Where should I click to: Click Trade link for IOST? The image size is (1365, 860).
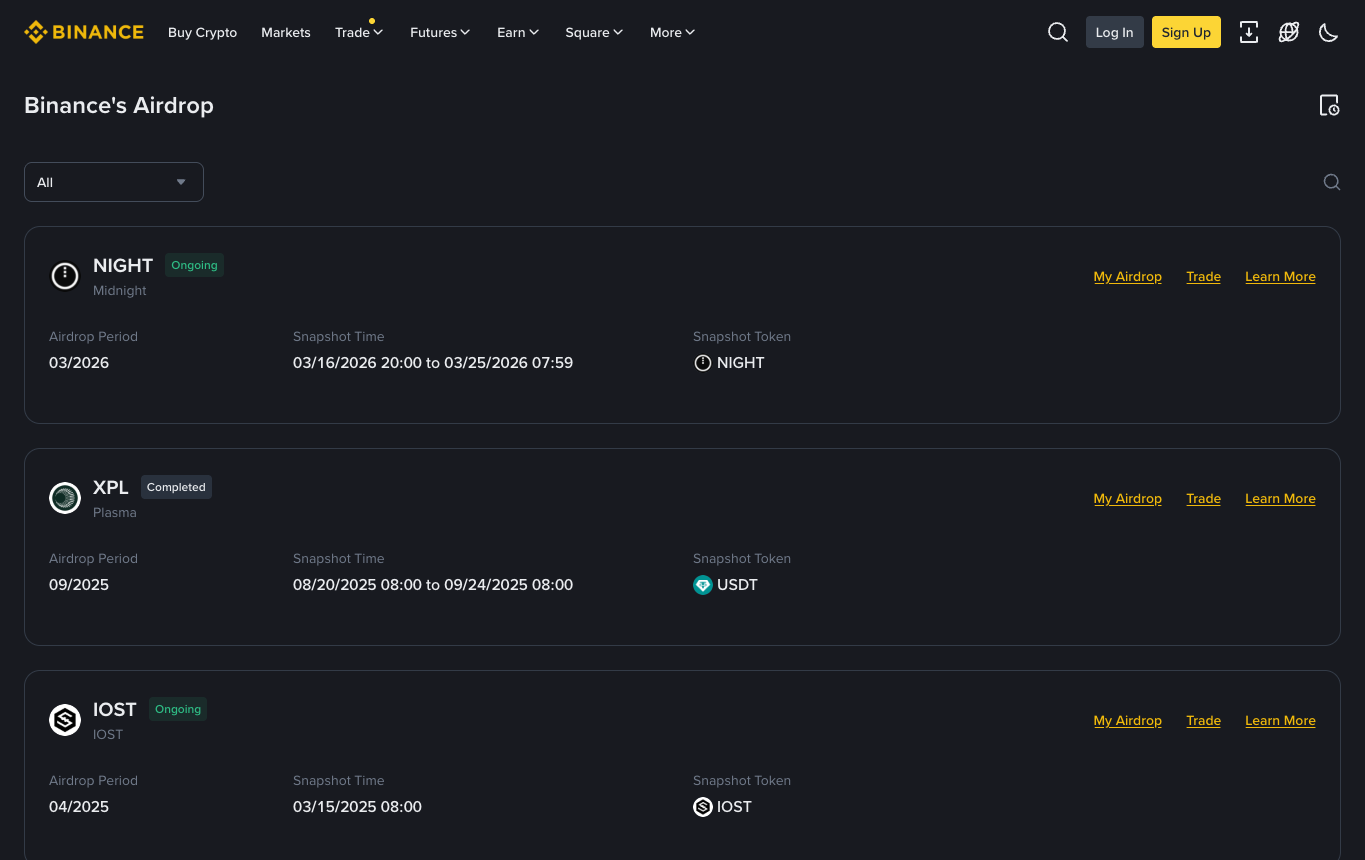(1203, 721)
